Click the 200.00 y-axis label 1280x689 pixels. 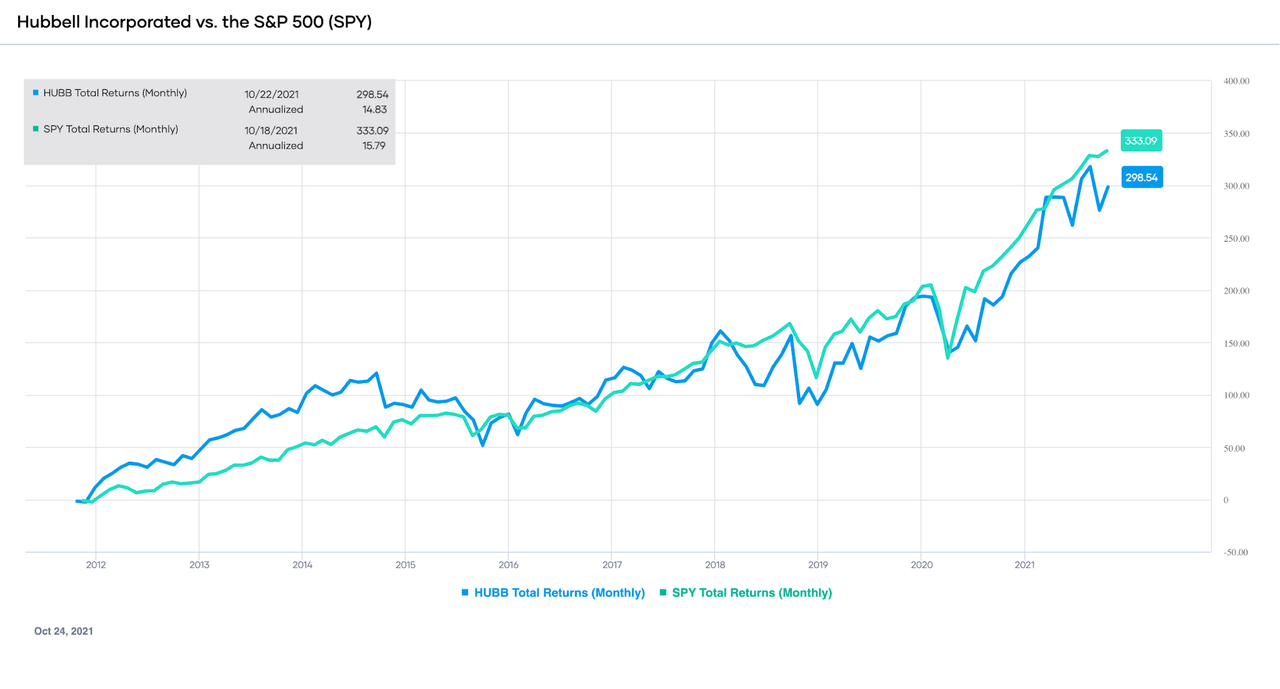1236,291
